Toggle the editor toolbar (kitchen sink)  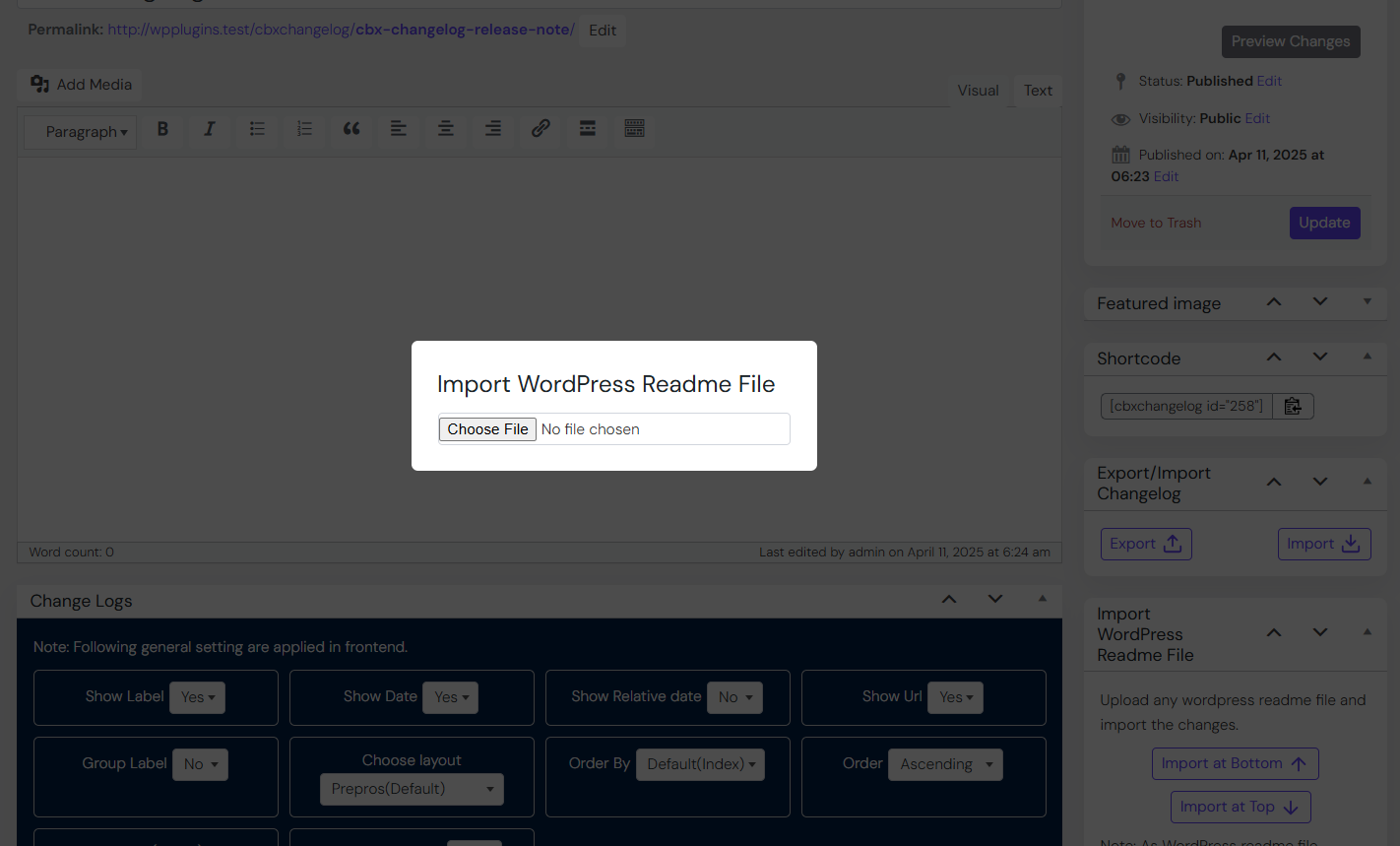(x=635, y=129)
